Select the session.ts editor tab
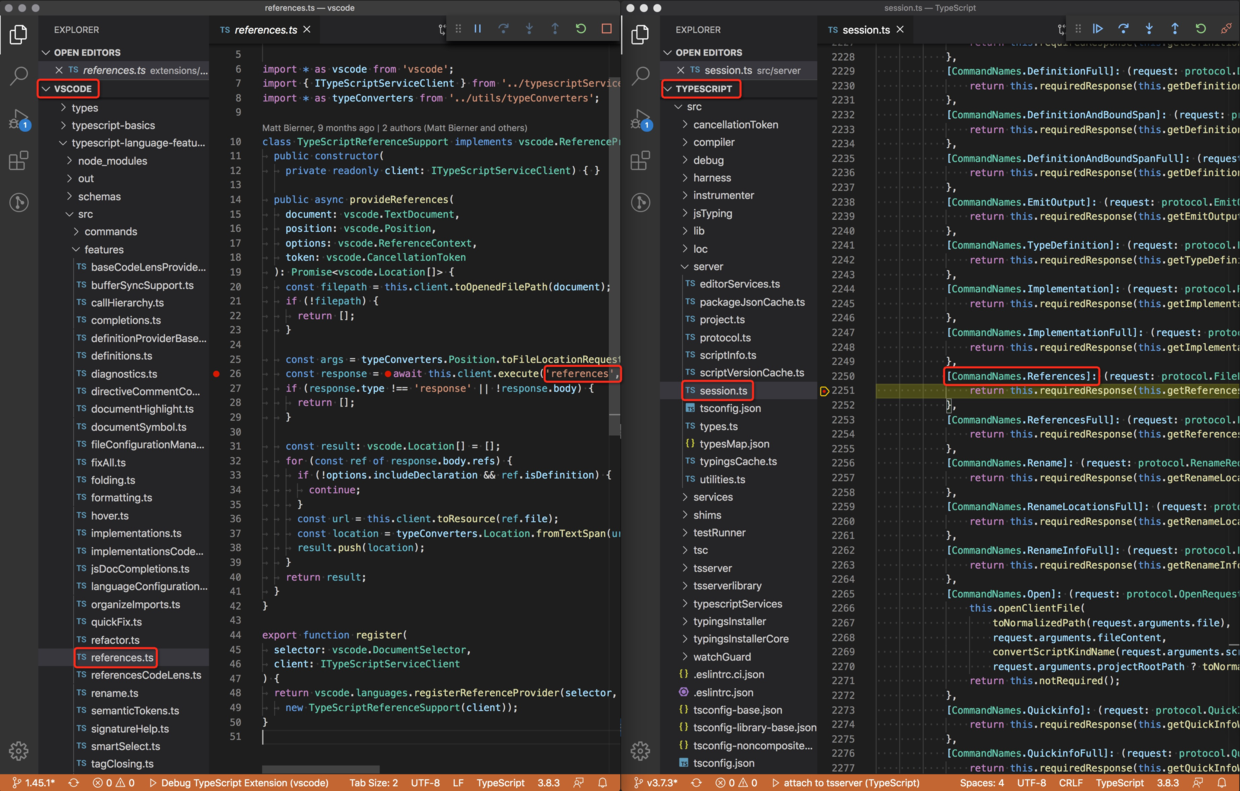 pos(865,30)
